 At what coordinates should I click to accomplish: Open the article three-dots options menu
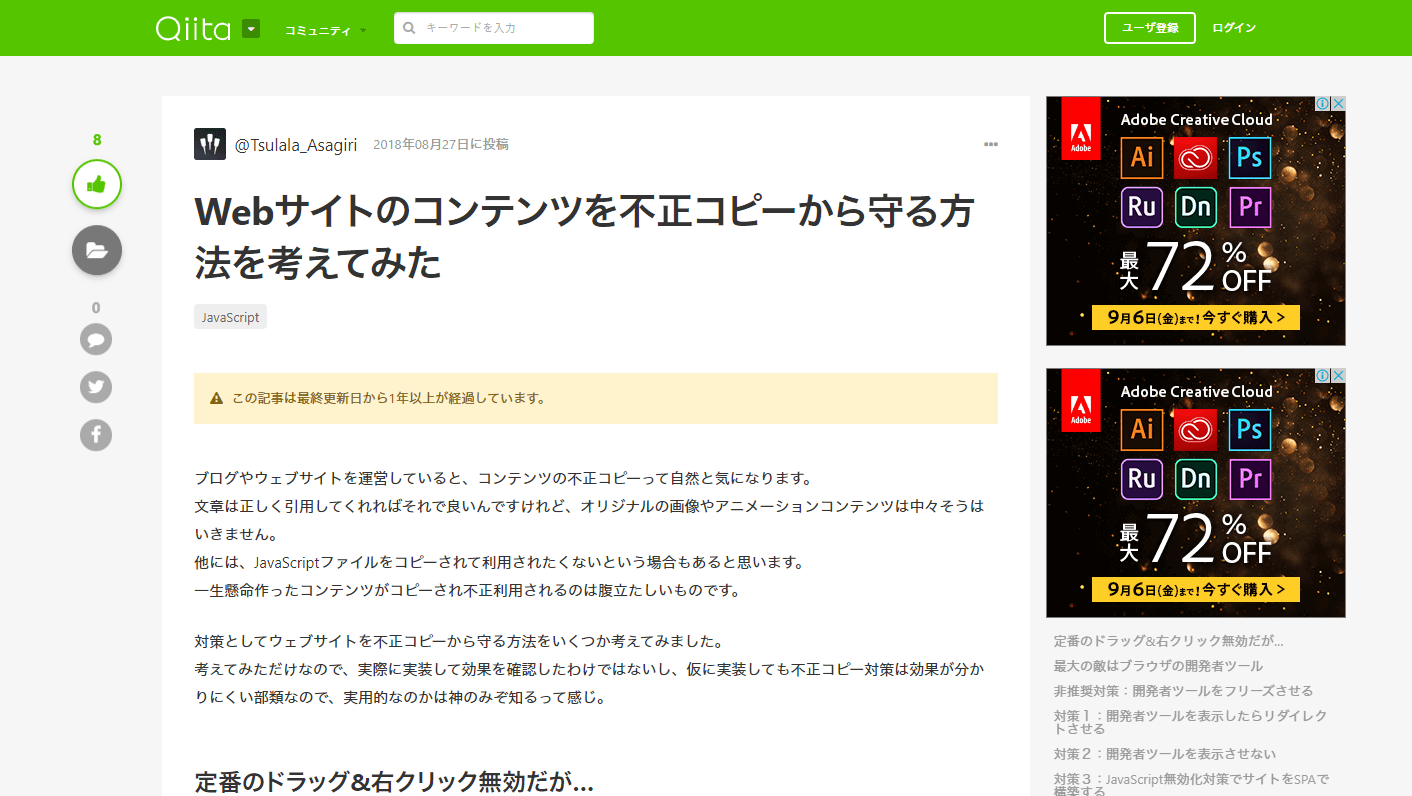tap(990, 145)
